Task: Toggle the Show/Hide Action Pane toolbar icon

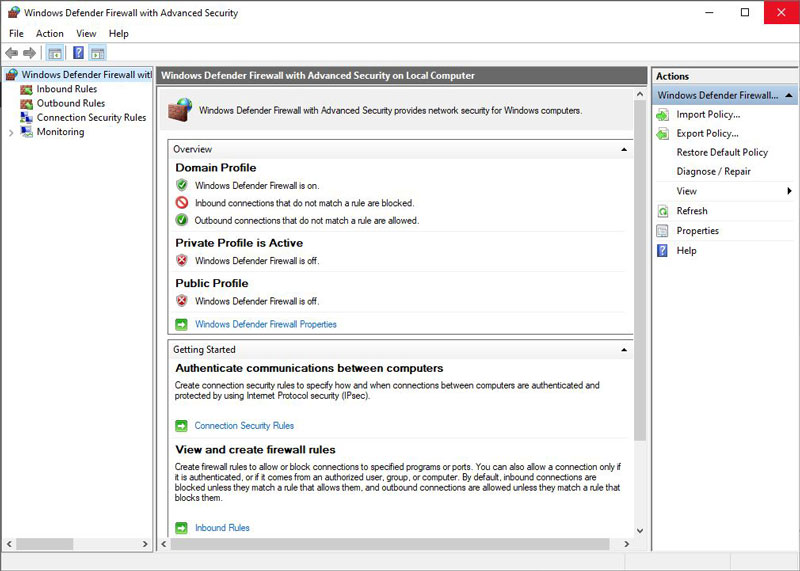Action: pos(97,53)
